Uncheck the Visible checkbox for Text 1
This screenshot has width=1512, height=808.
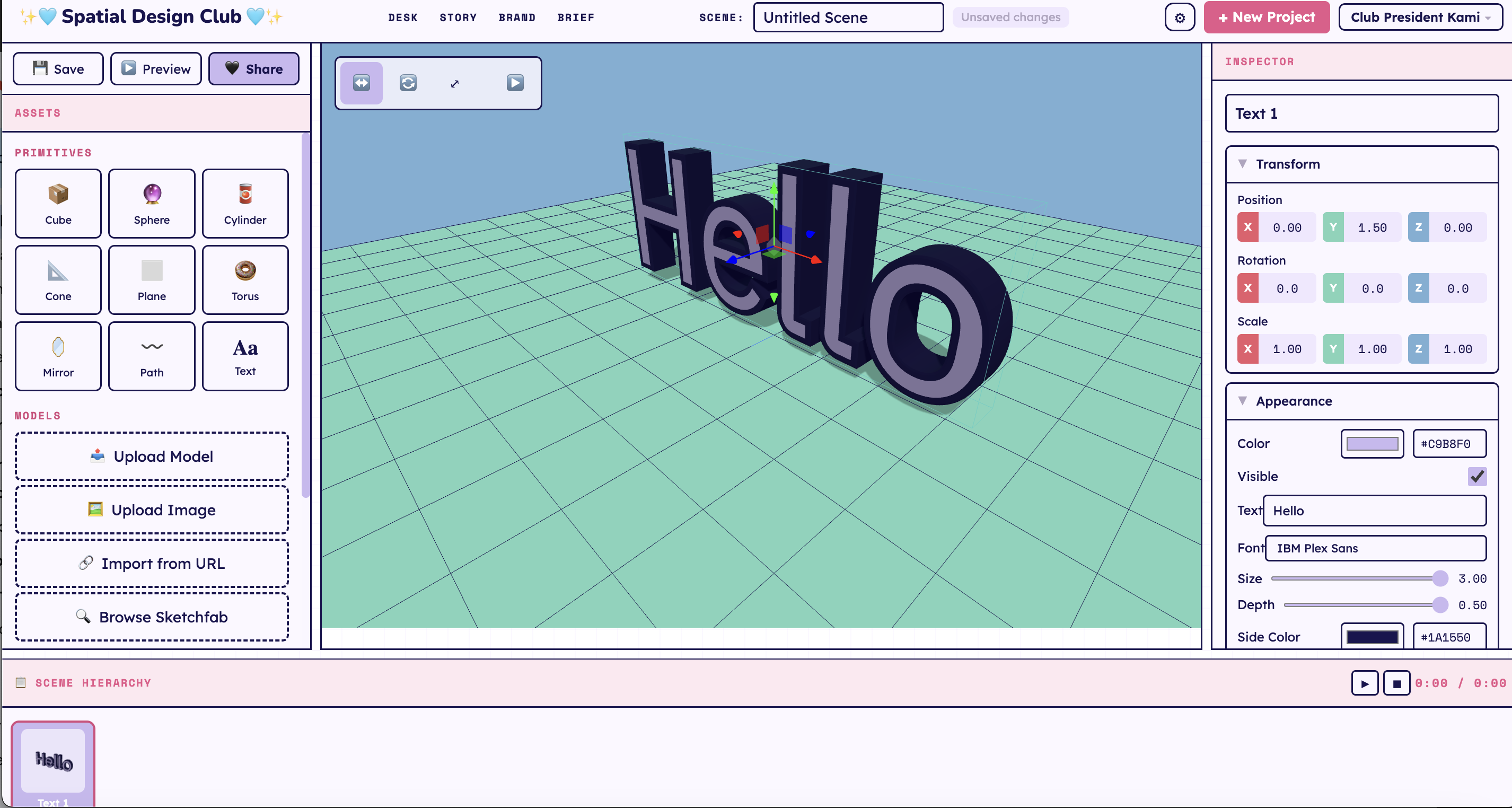(x=1477, y=477)
